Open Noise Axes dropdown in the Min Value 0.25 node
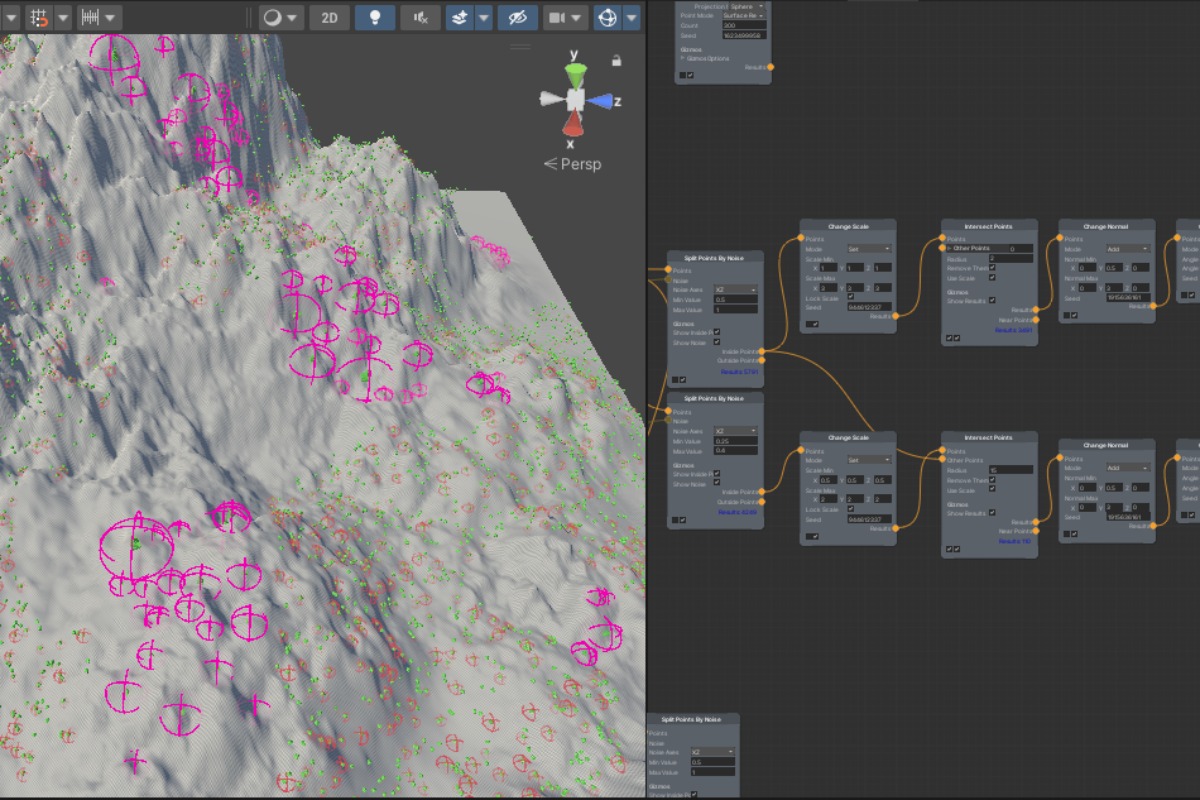The height and width of the screenshot is (800, 1200). (735, 431)
